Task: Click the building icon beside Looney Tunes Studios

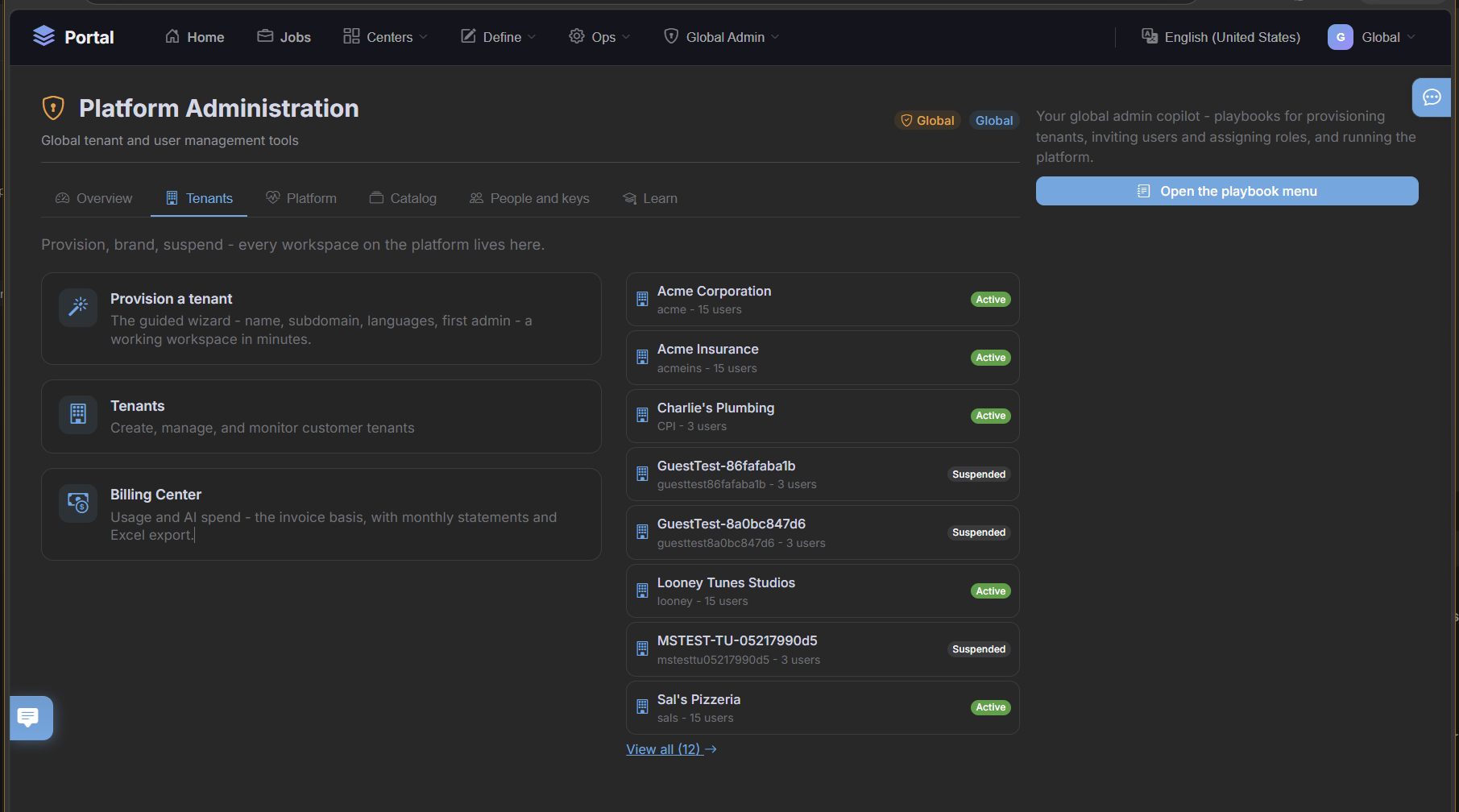Action: [642, 590]
